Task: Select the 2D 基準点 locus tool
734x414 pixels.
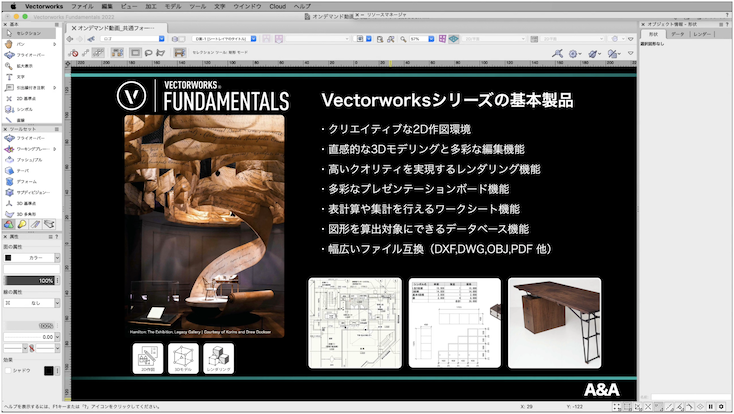Action: click(29, 99)
